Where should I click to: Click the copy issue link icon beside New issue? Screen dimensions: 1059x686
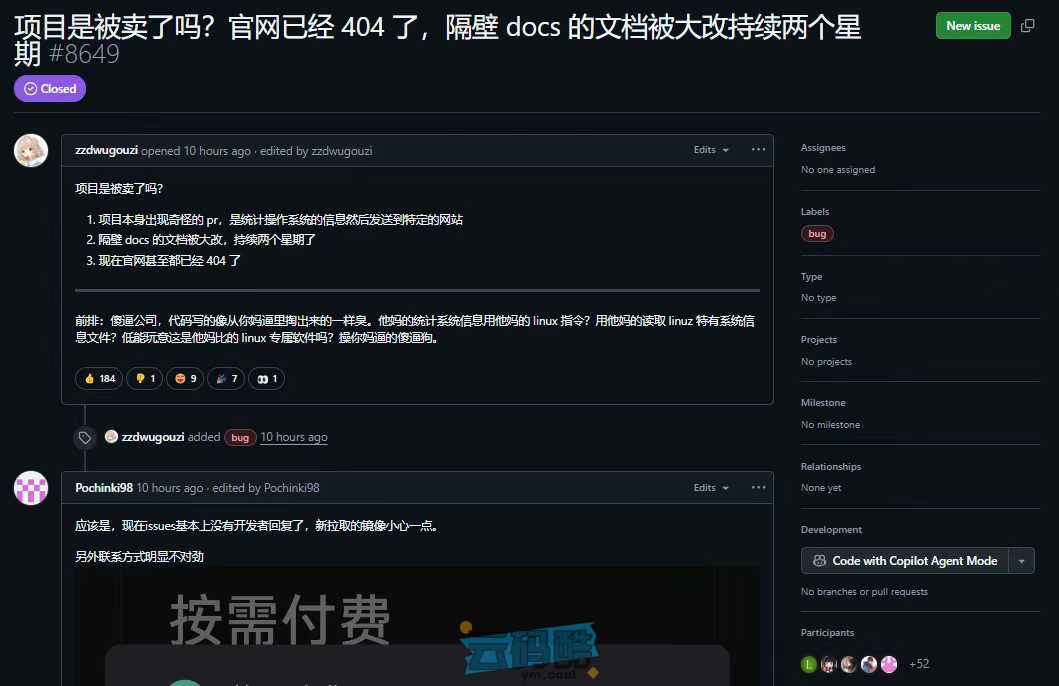1027,25
